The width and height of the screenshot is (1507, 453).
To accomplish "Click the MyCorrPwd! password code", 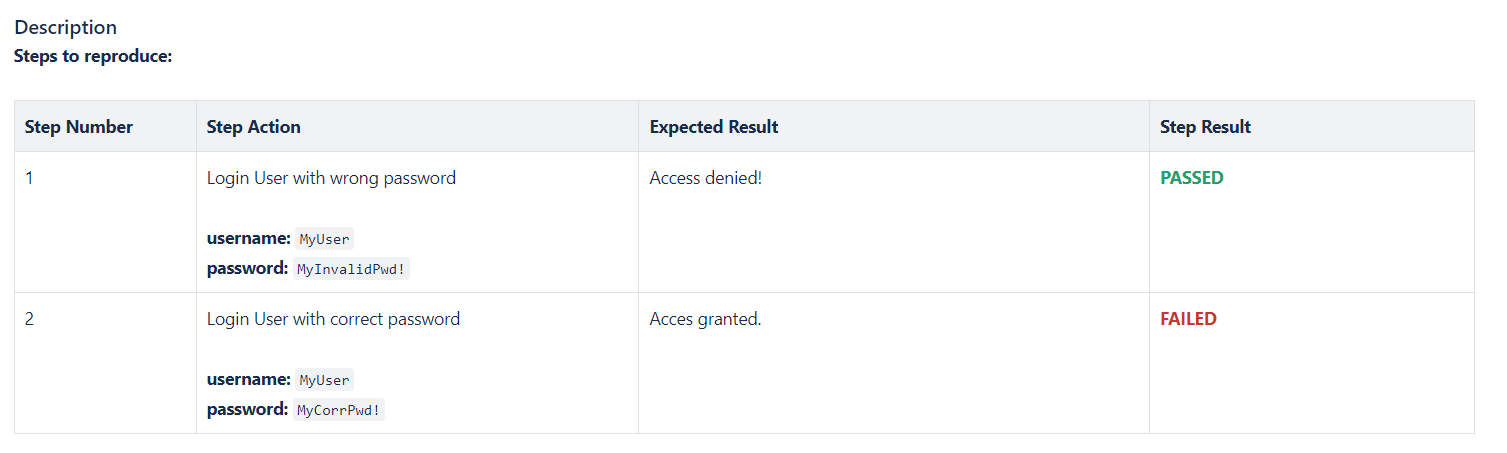I will pos(339,410).
